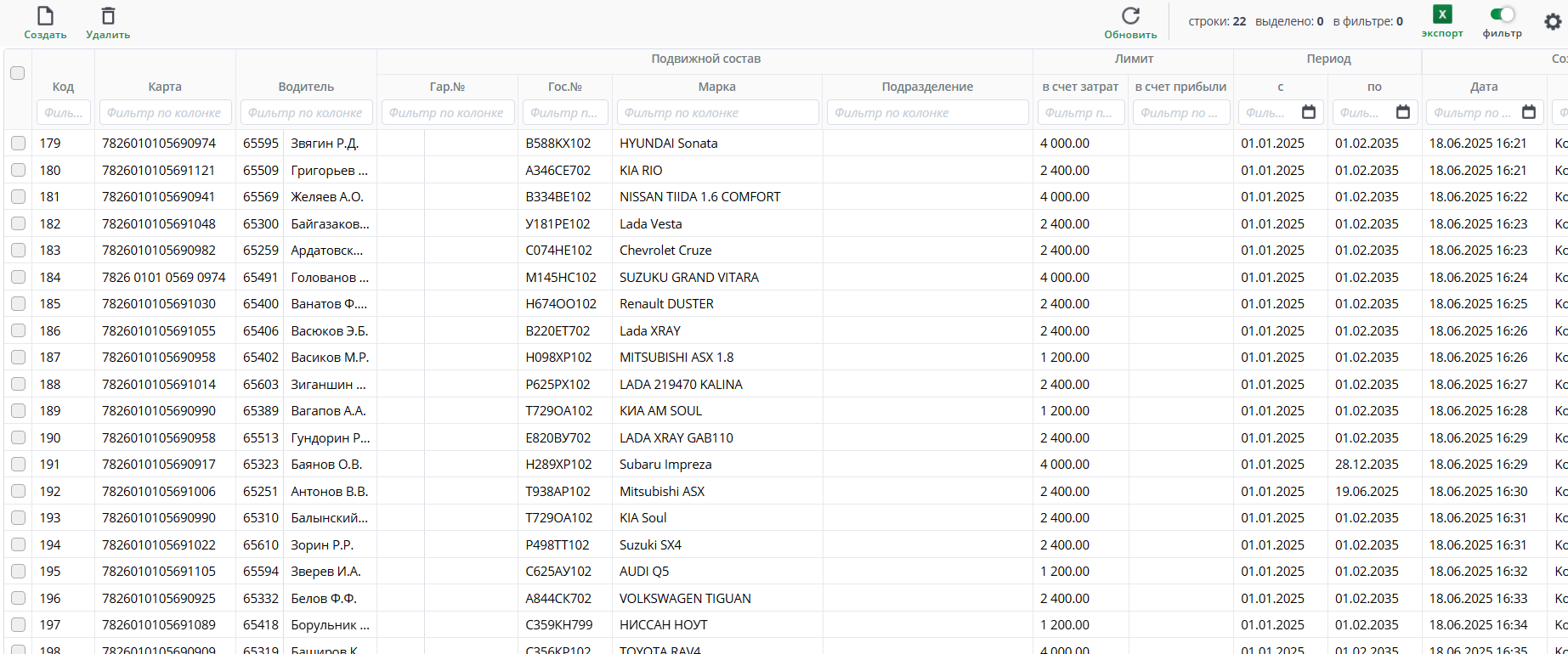Open calendar in Период 'по' filter
The image size is (1568, 654).
click(1403, 112)
